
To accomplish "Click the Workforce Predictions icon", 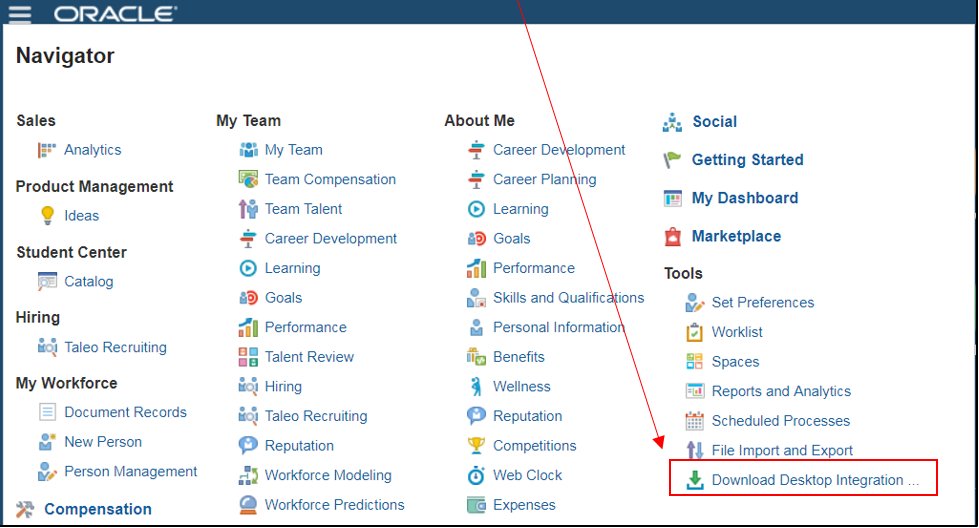I will [248, 504].
